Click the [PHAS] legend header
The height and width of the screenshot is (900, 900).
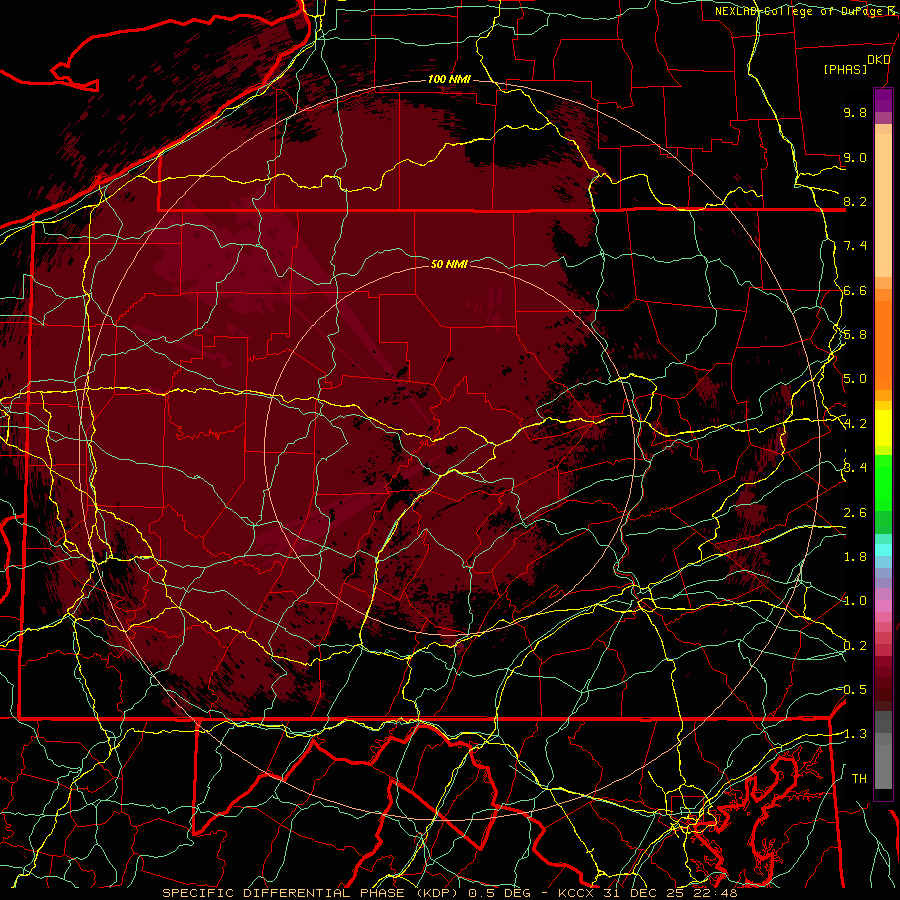coord(845,69)
